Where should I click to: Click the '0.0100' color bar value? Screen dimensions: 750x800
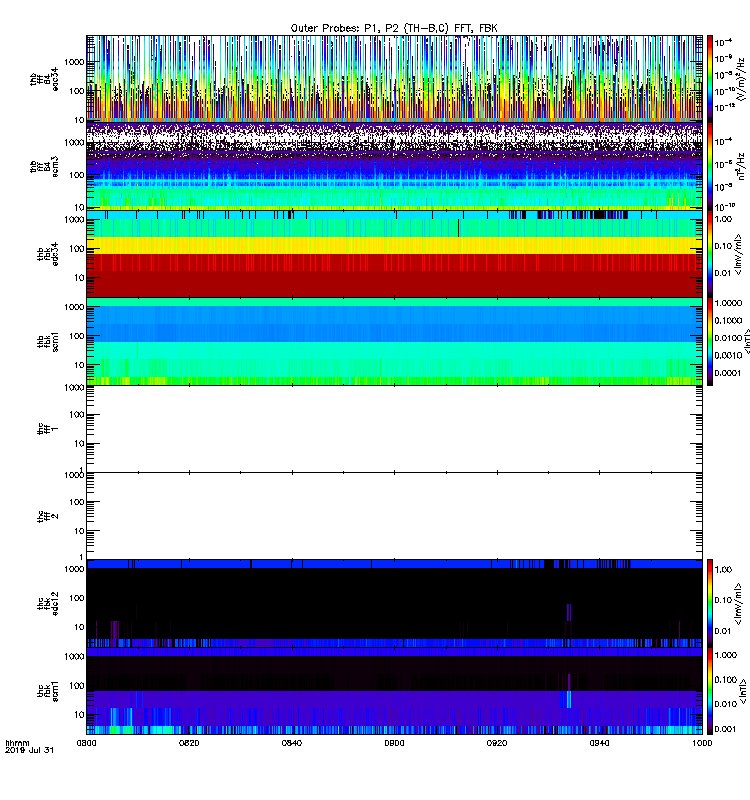pyautogui.click(x=728, y=338)
